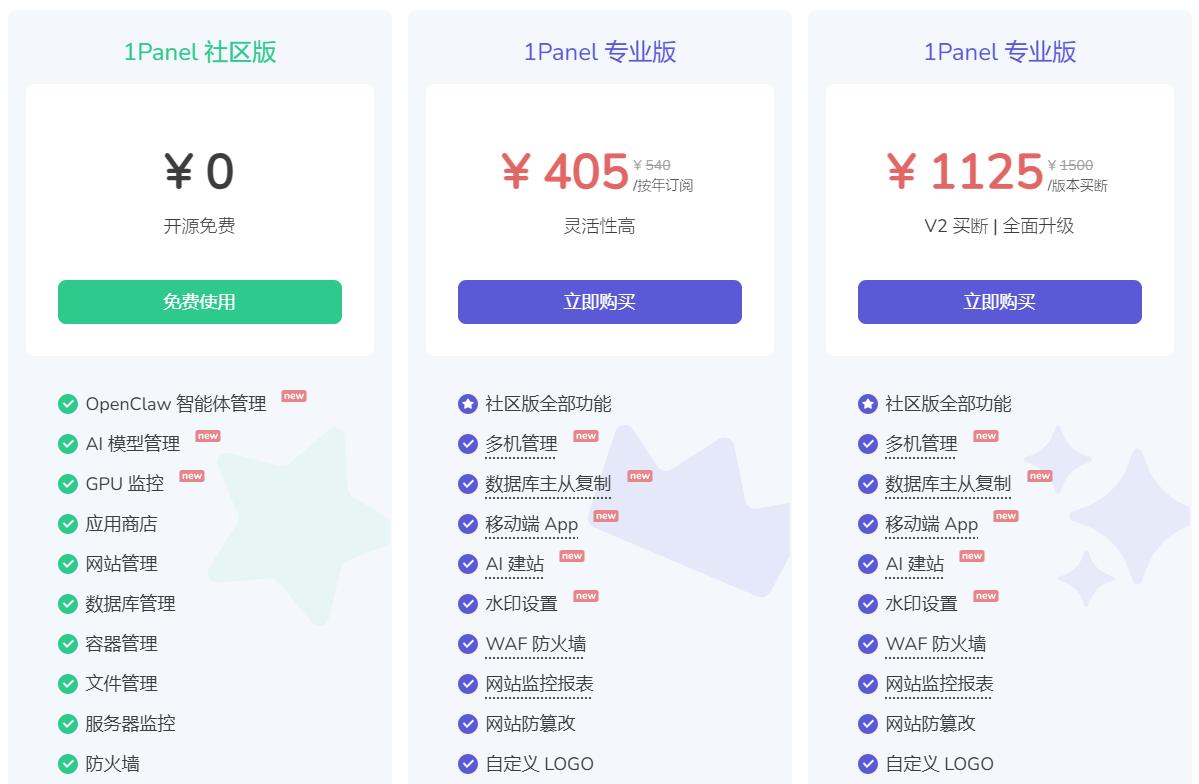Open the 多机管理 link in the ¥405 plan
The width and height of the screenshot is (1199, 784).
(521, 444)
